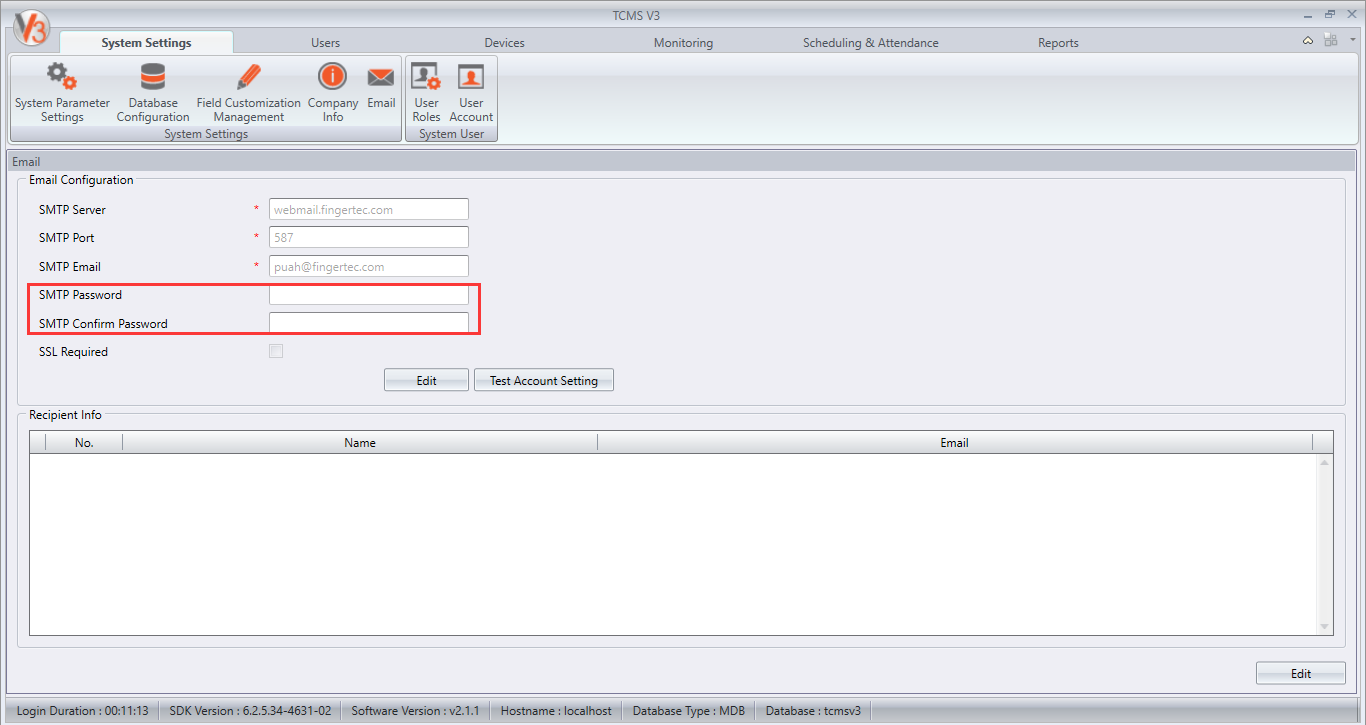Click the recipient list scroll-down arrow

[x=1325, y=627]
